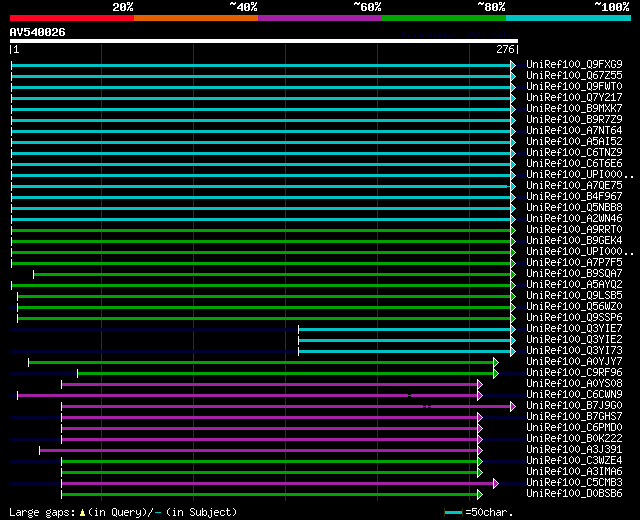Open the UniRef100_A3J391 hit label
This screenshot has height=520, width=640.
(574, 450)
